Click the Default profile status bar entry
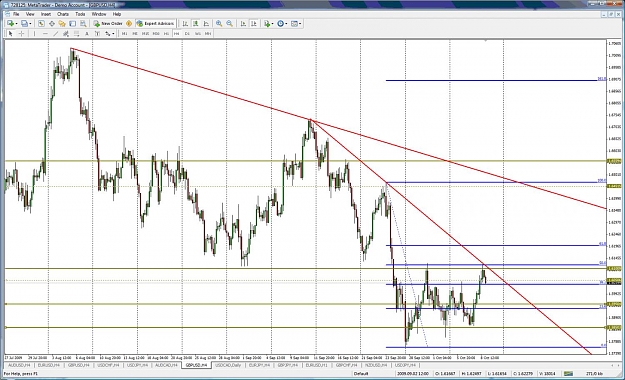The image size is (625, 380). 360,374
